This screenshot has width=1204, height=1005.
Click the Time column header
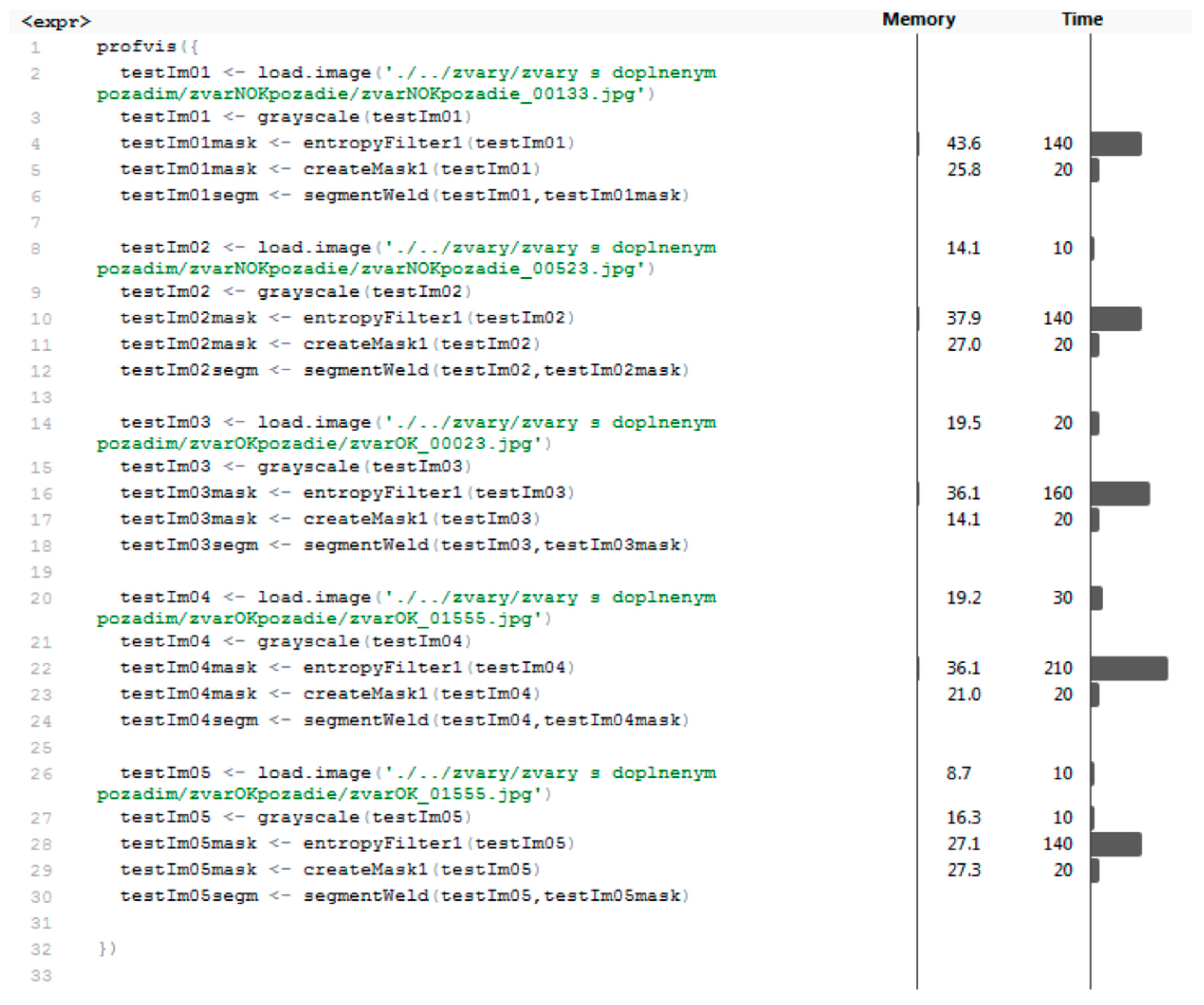coord(1082,20)
